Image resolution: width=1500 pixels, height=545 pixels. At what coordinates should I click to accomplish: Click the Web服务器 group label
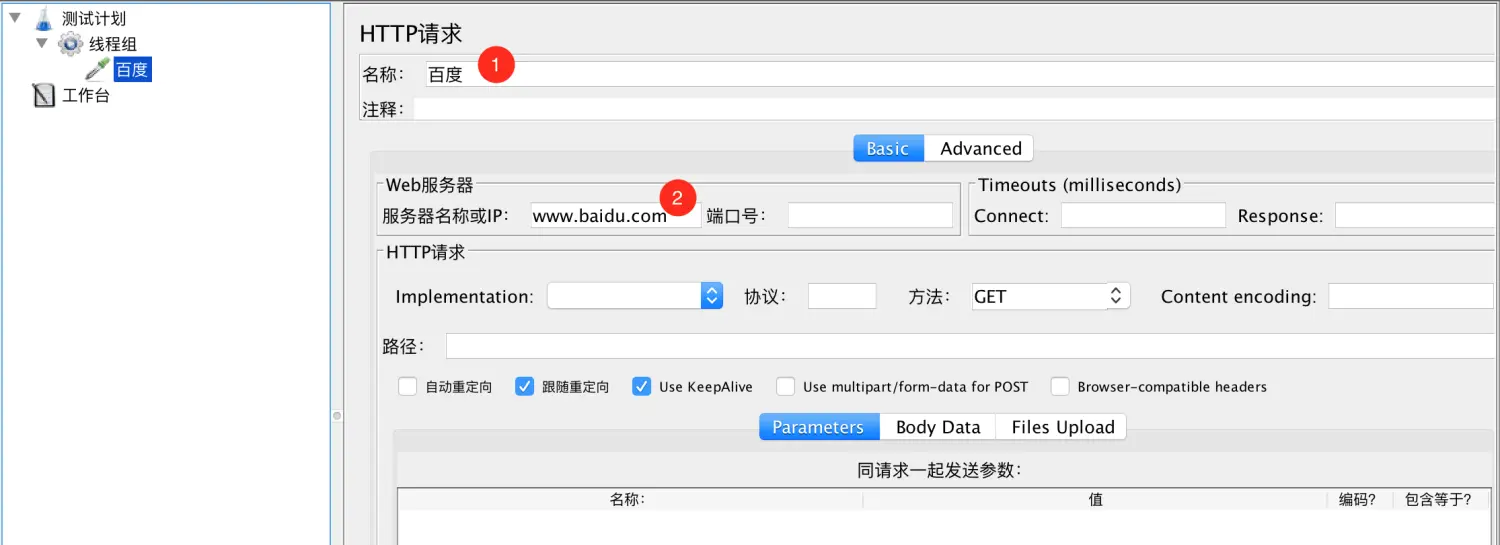[430, 185]
